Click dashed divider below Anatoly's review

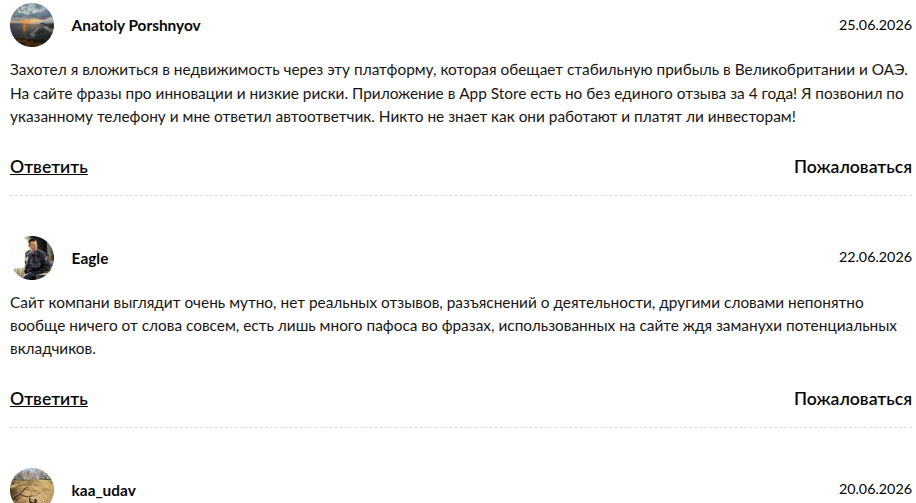pos(461,196)
